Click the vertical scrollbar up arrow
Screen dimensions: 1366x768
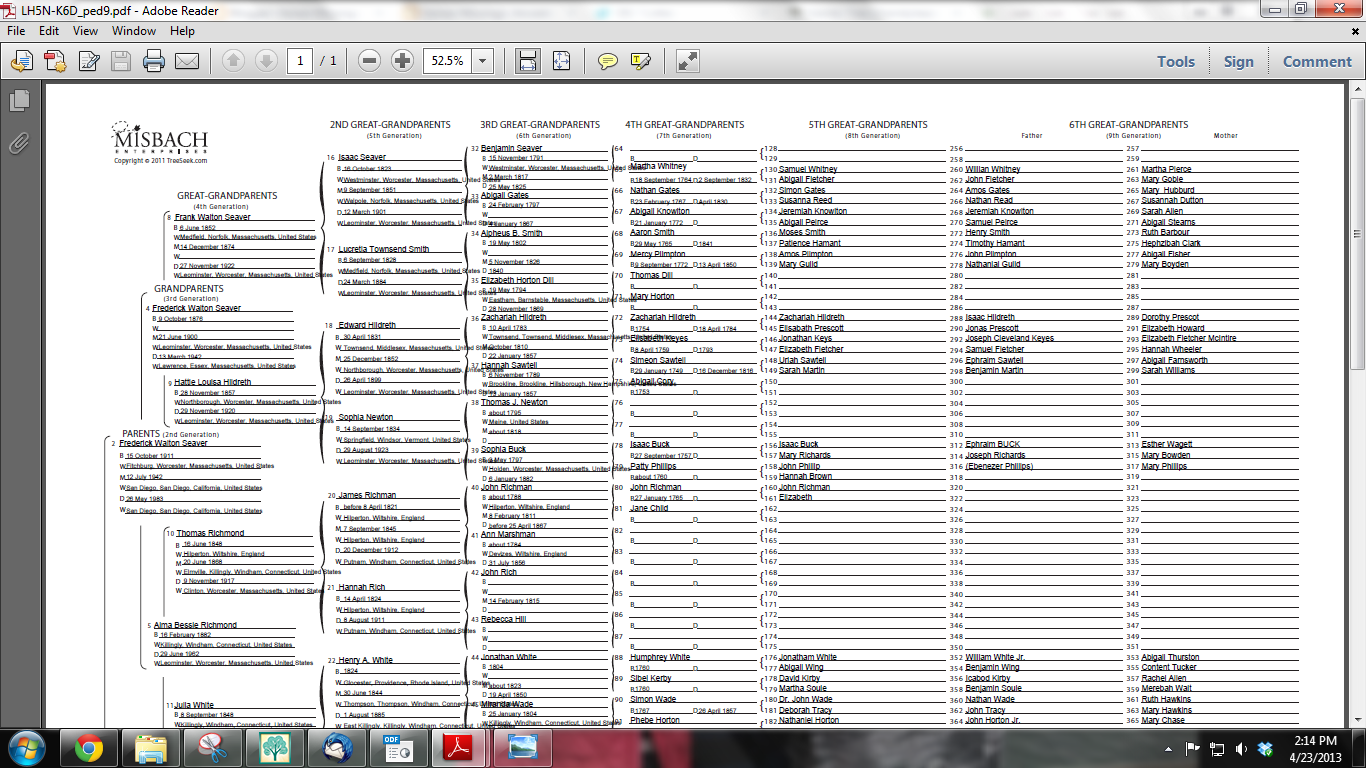coord(1357,90)
